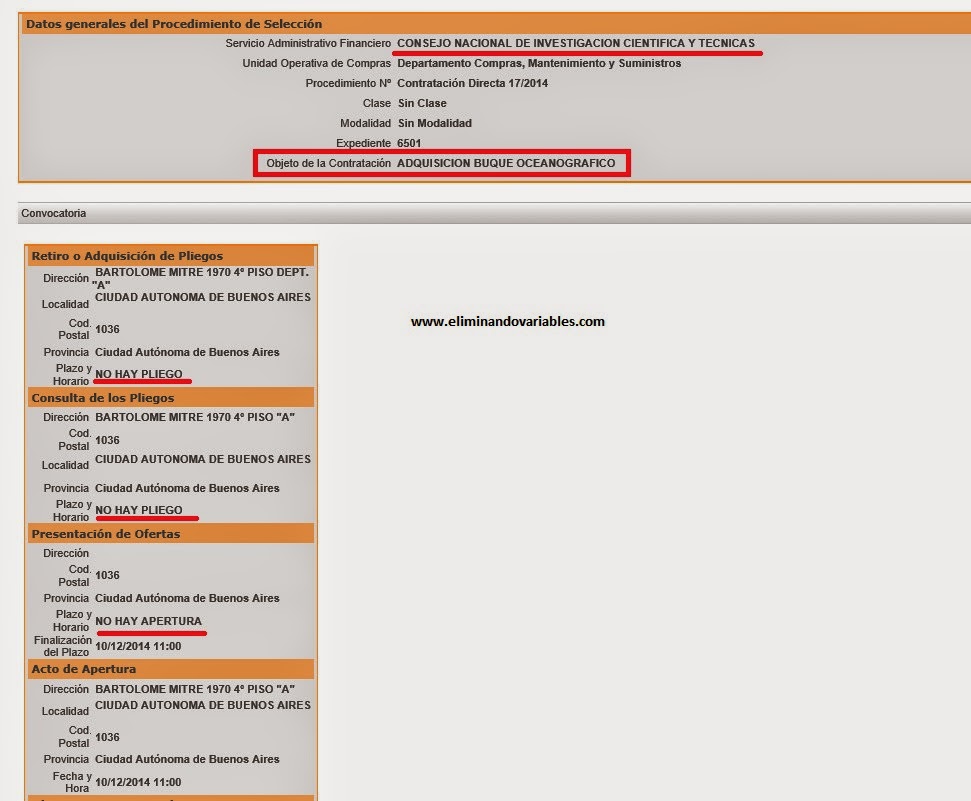971x801 pixels.
Task: Click 'Departamento Compras, Mantenimiento y Suministros' value
Action: (x=539, y=63)
